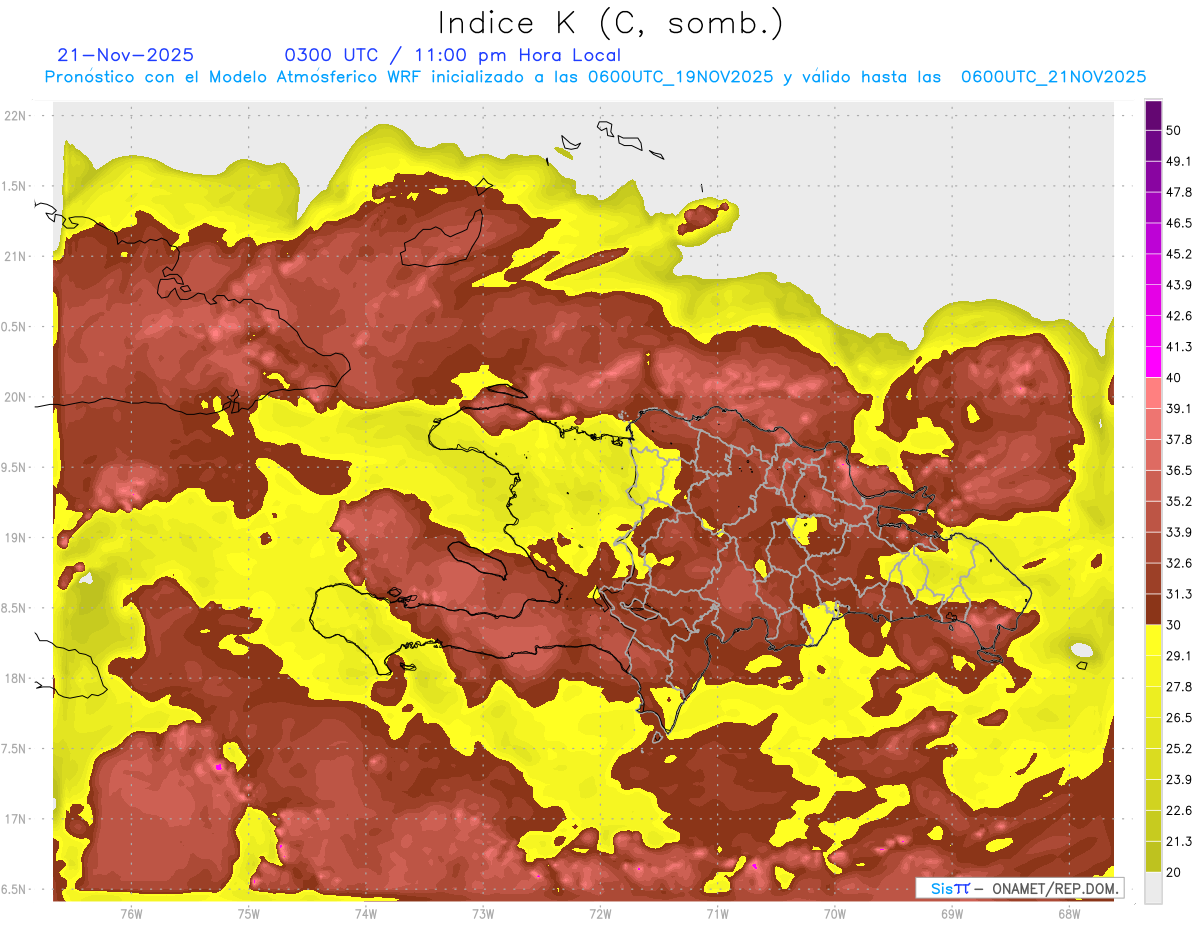Screen dimensions: 1200x927
Task: Click the magenta colorbar segment between 40 and 41.3
Action: pos(1153,362)
